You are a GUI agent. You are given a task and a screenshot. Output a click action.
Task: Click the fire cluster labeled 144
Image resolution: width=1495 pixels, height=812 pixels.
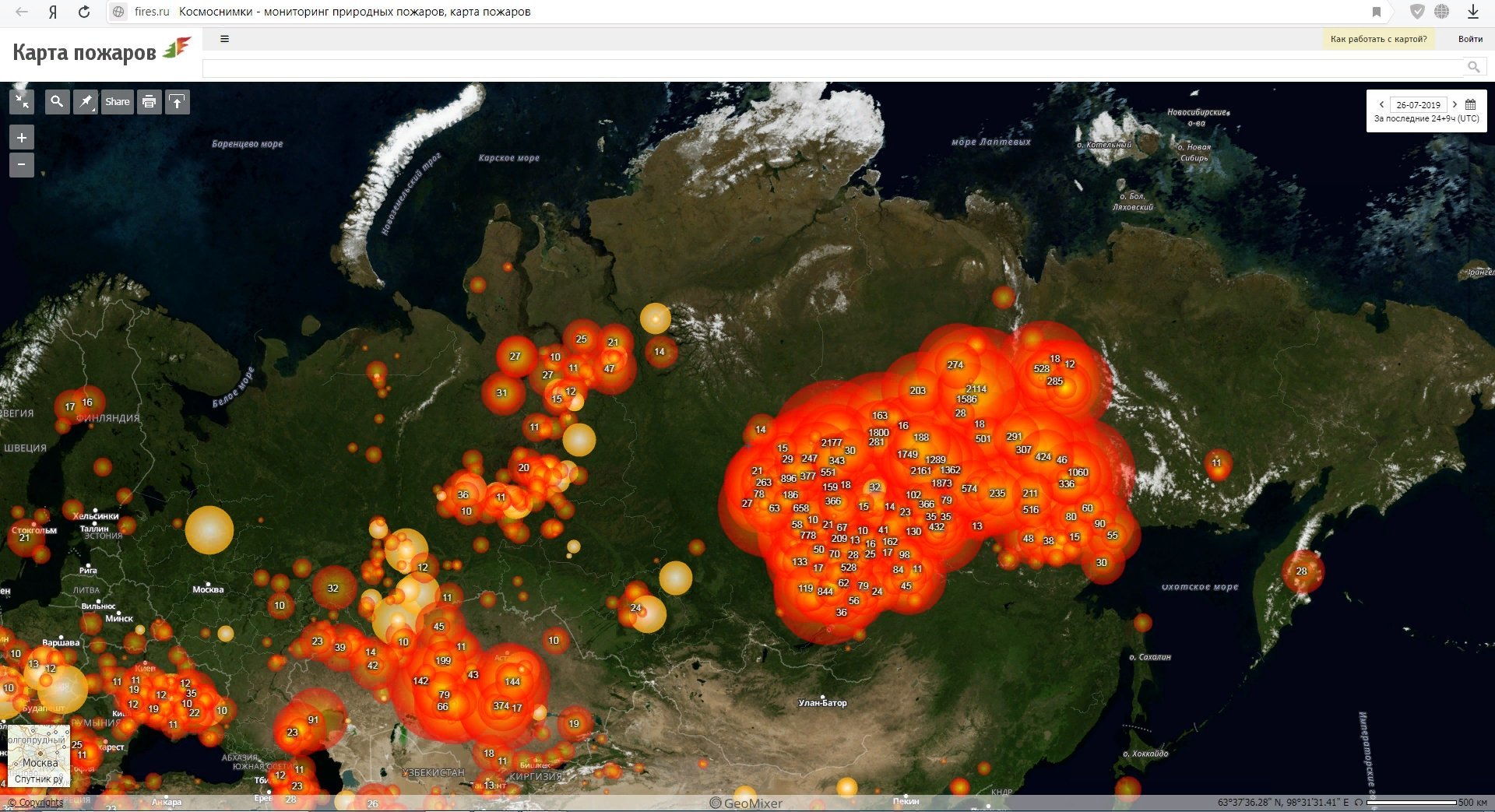[512, 681]
